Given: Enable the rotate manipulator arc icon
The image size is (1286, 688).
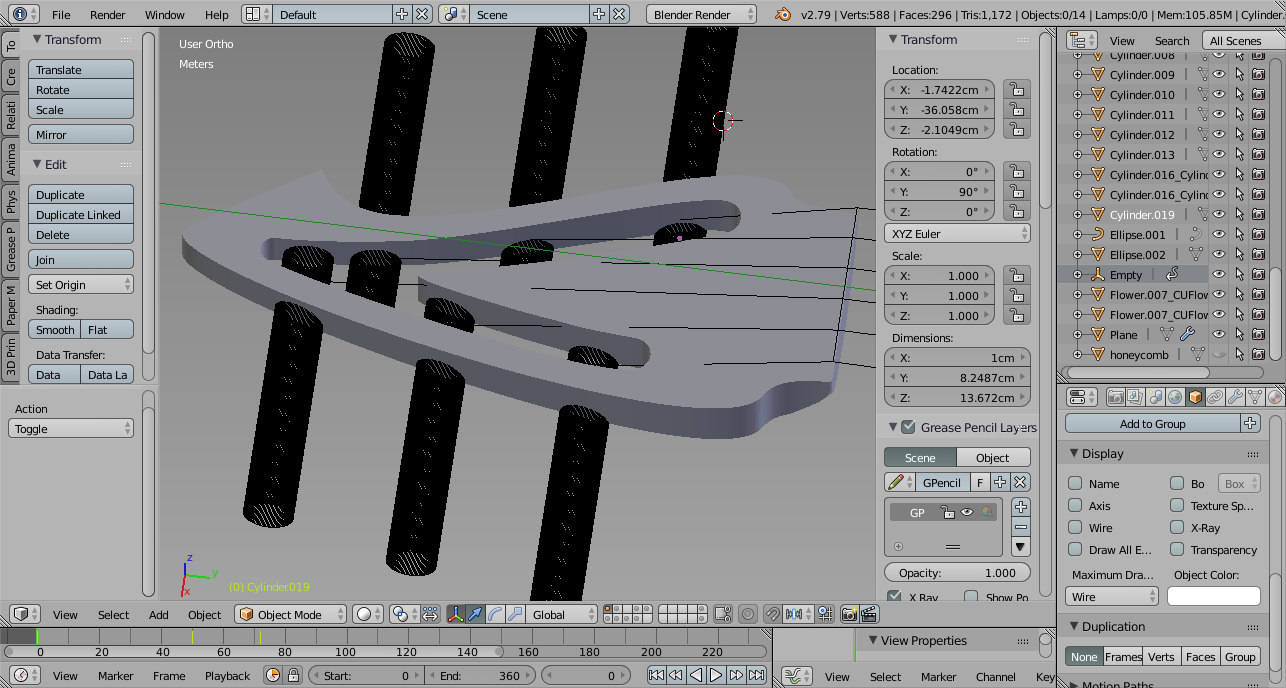Looking at the screenshot, I should pyautogui.click(x=495, y=614).
